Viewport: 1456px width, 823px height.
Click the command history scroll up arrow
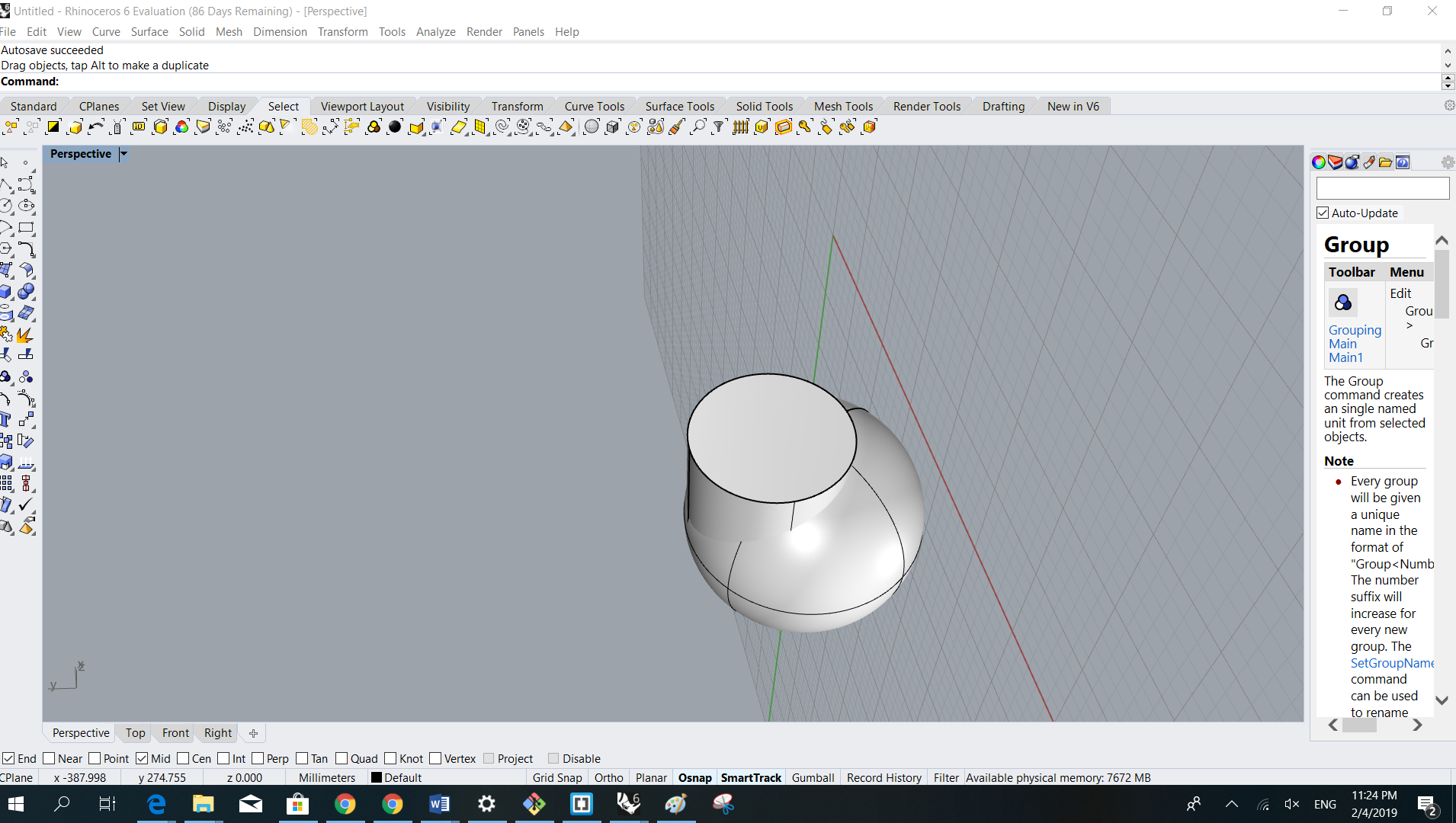click(x=1448, y=51)
